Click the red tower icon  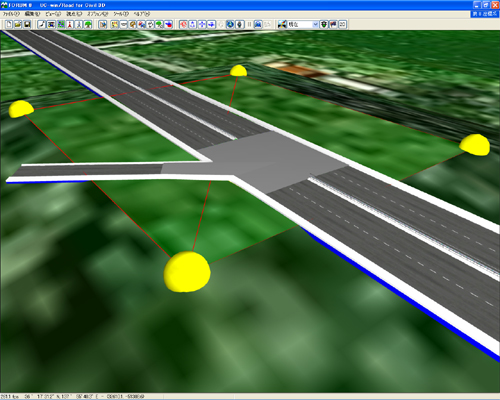70,24
